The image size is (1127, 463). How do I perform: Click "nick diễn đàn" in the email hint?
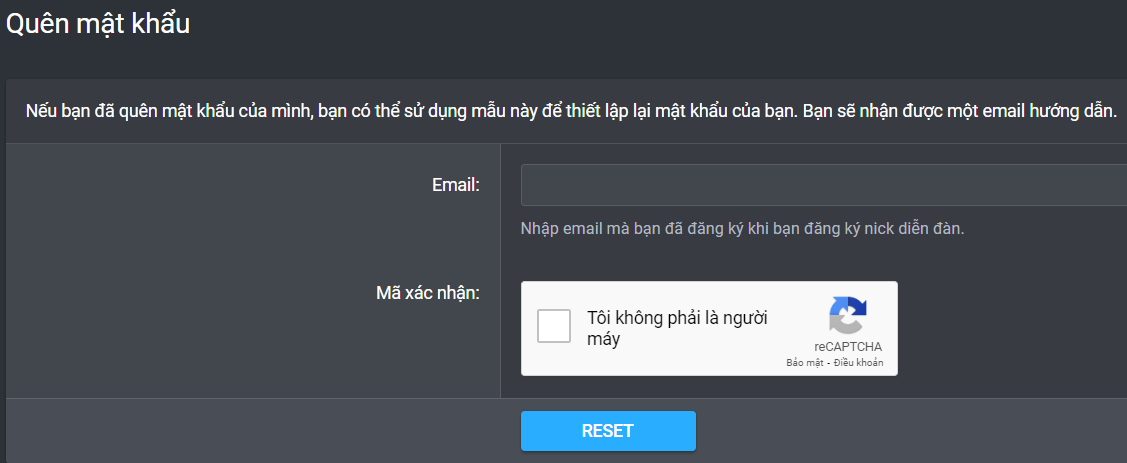(x=916, y=229)
